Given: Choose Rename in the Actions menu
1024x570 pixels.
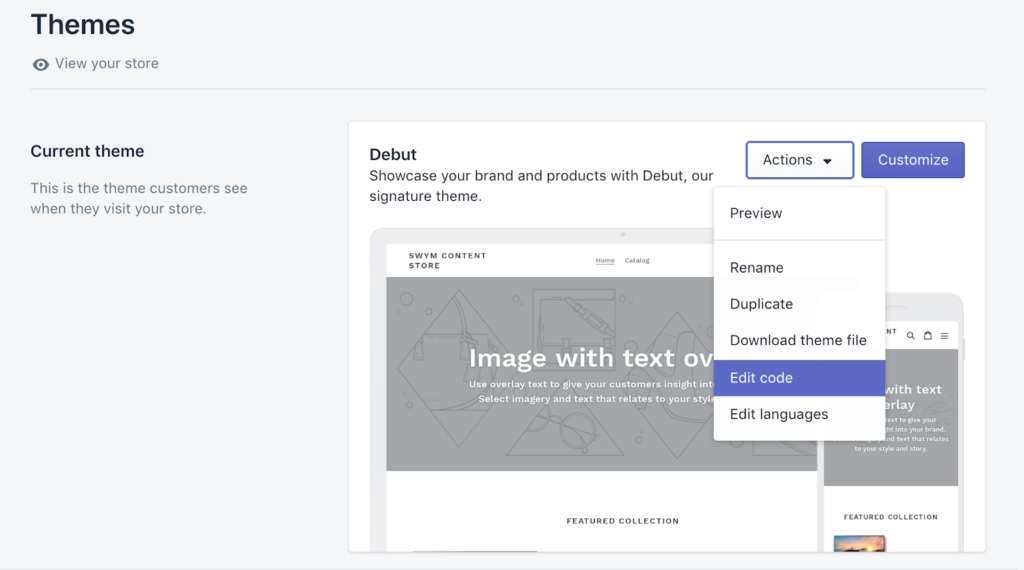Looking at the screenshot, I should coord(799,268).
